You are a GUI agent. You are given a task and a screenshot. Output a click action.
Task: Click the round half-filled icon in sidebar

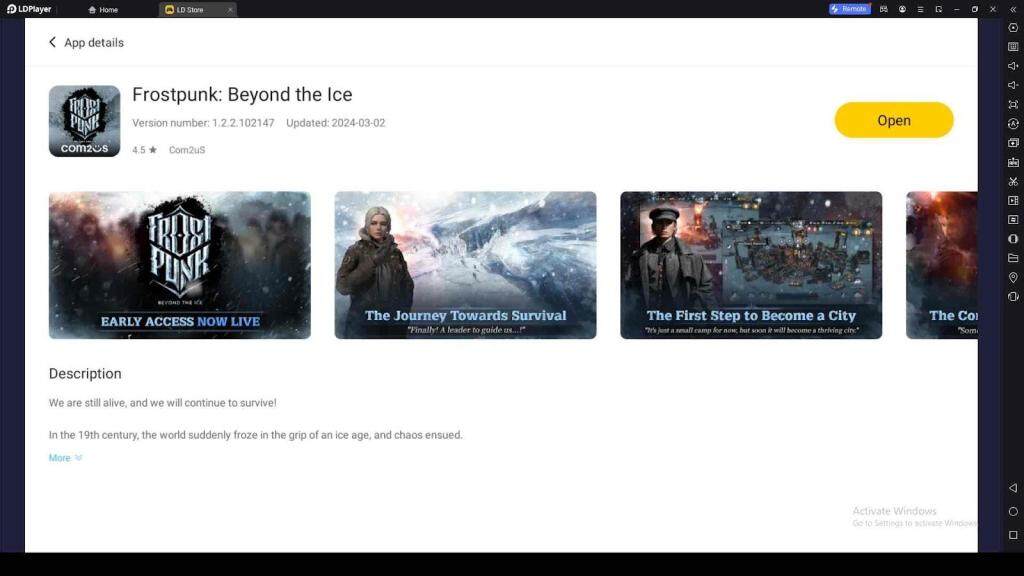(x=1013, y=239)
